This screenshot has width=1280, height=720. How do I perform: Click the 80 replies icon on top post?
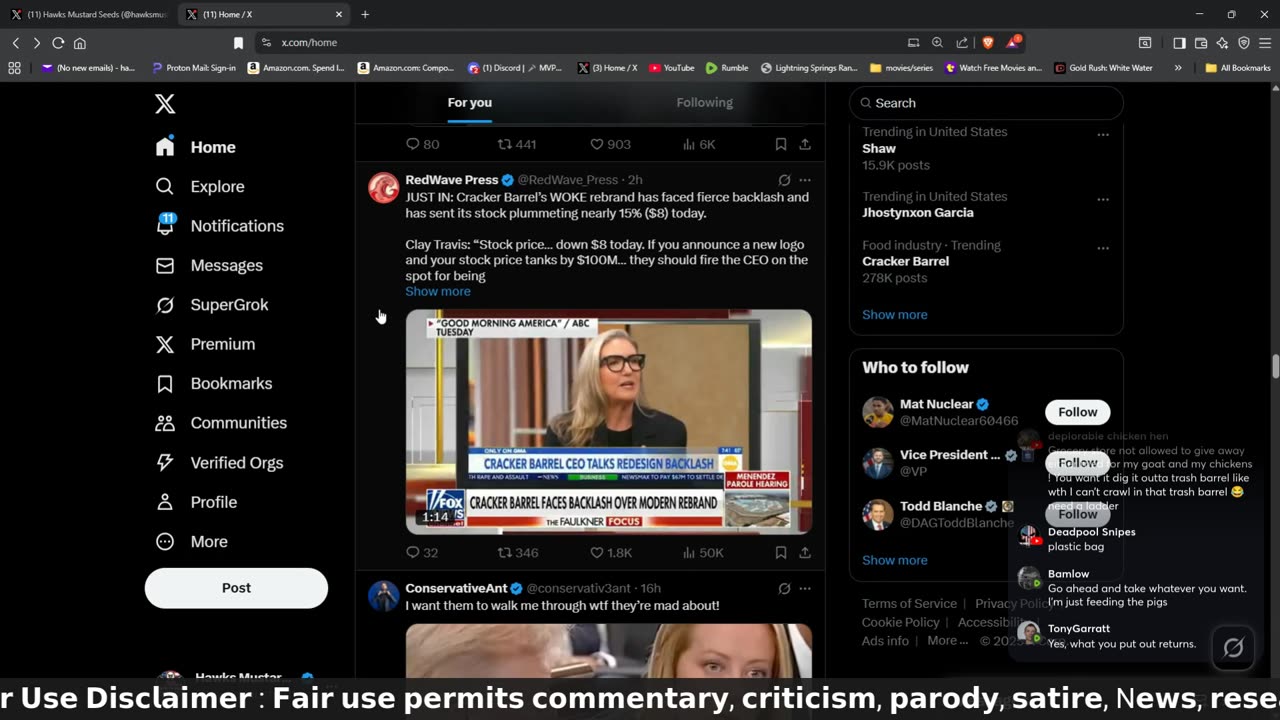(422, 144)
